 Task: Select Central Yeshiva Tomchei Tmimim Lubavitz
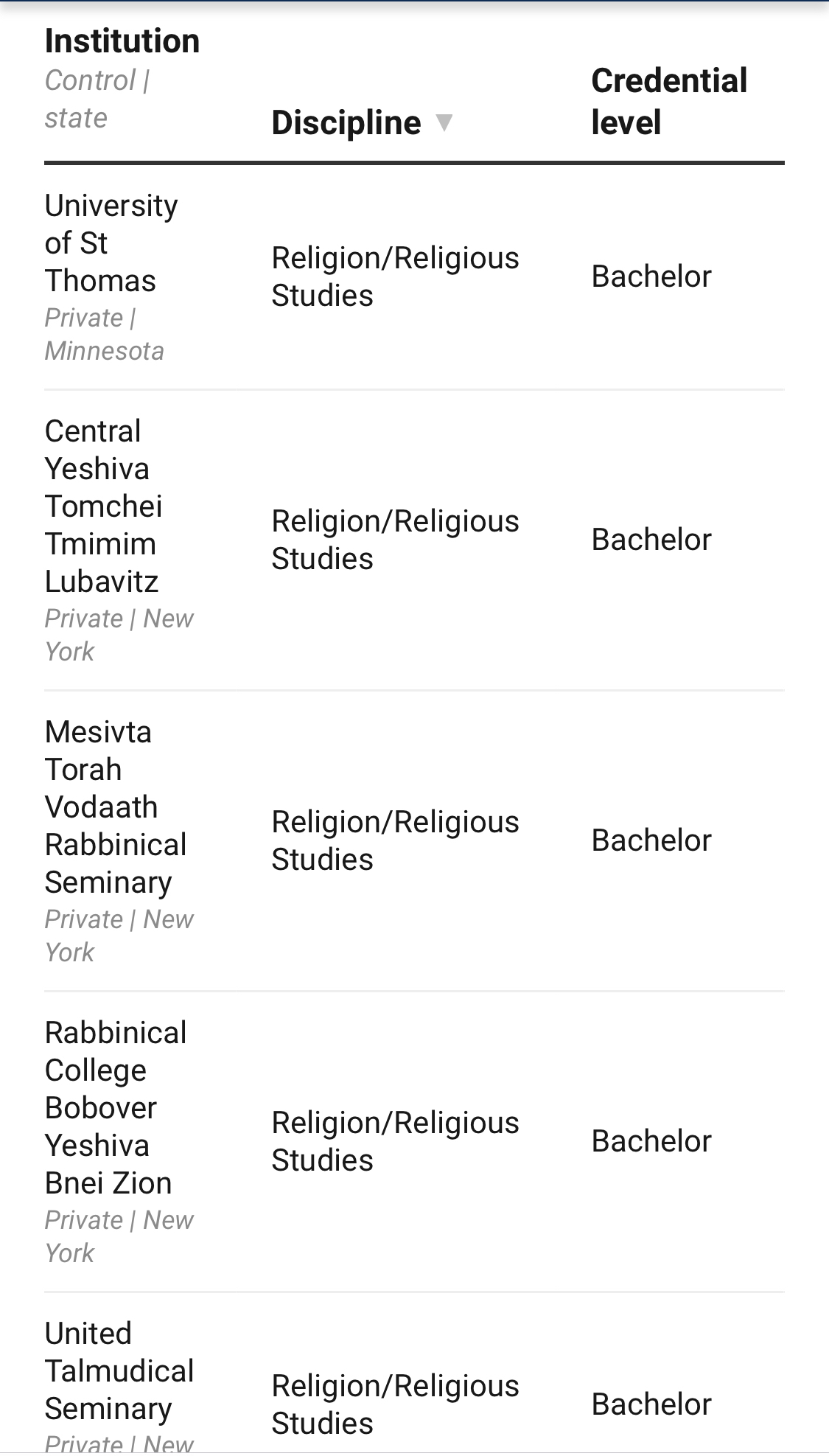pos(103,506)
